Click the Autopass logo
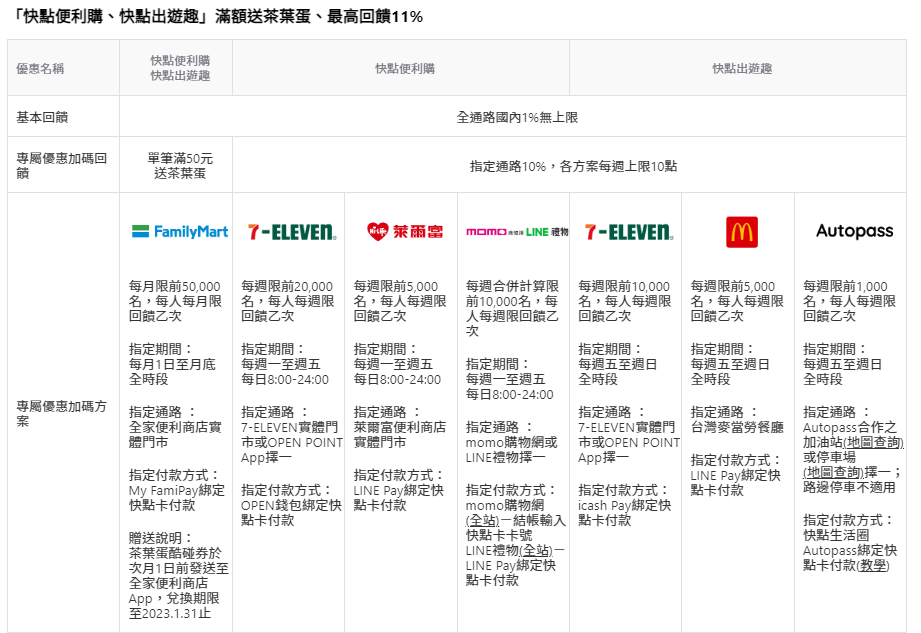 (x=854, y=232)
